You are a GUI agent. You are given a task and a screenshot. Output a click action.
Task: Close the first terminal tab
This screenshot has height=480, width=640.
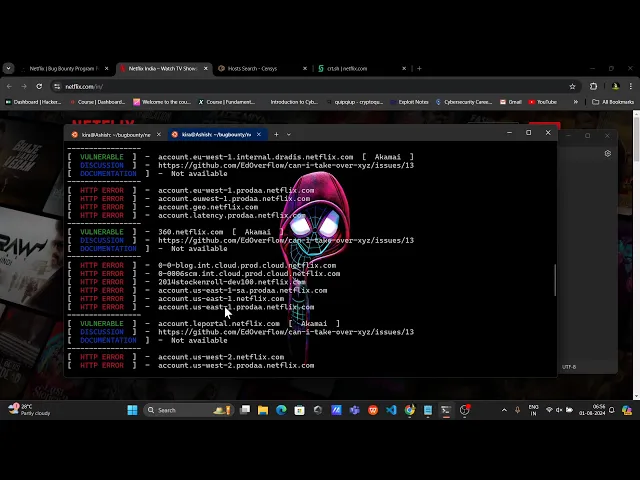click(x=159, y=134)
